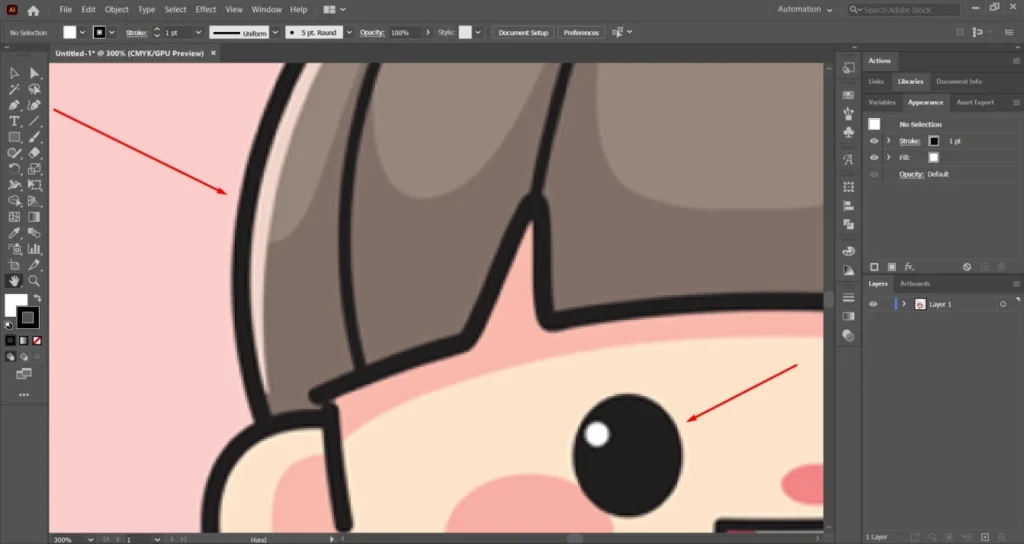This screenshot has height=544, width=1024.
Task: Select the Perspective Grid tool
Action: [x=34, y=201]
